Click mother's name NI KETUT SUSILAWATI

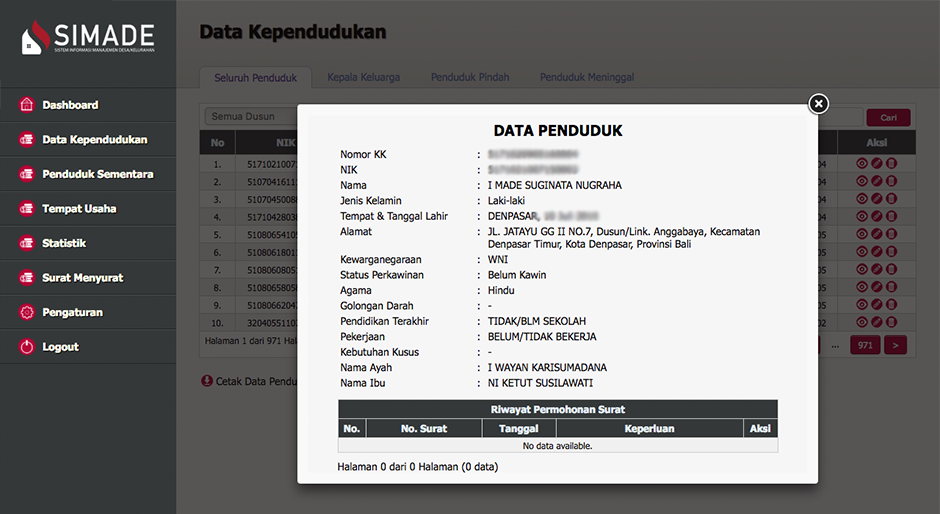pos(540,383)
